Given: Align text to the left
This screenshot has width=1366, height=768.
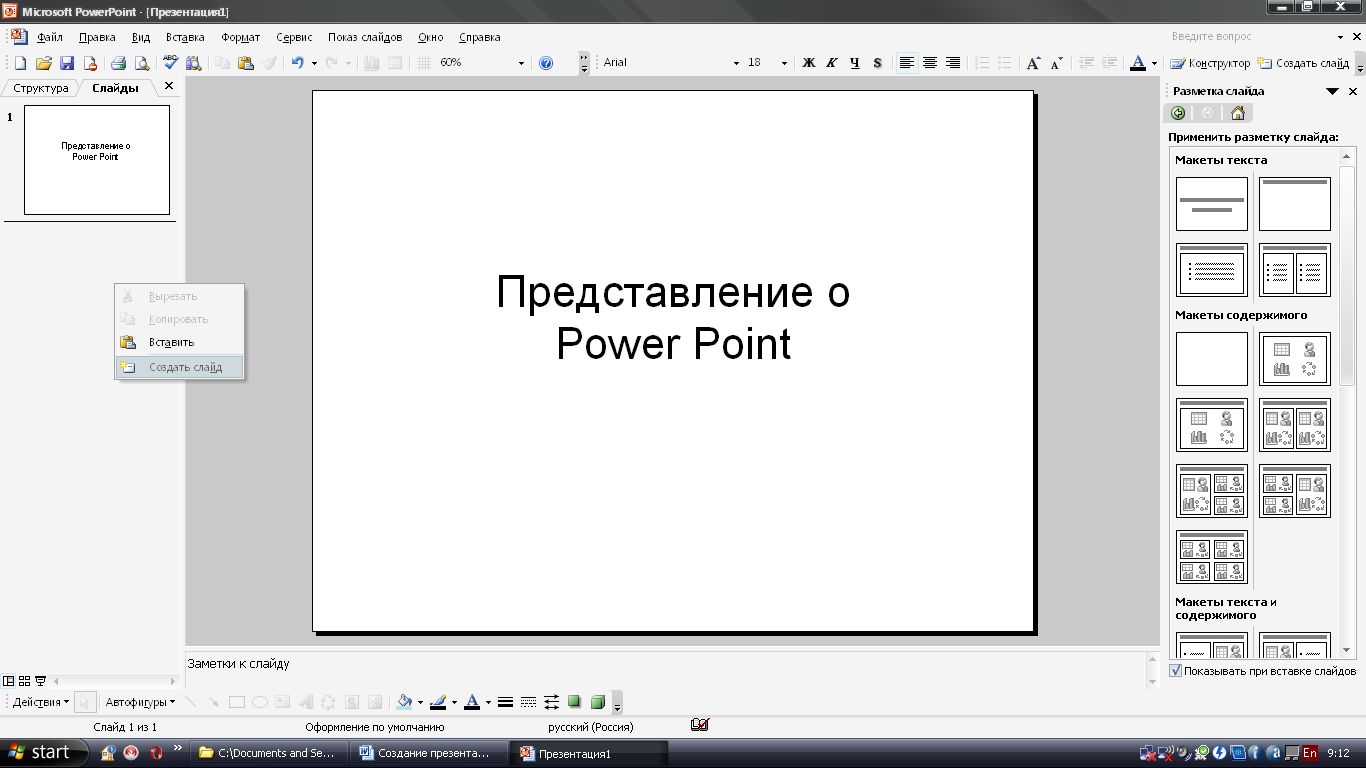Looking at the screenshot, I should (907, 63).
